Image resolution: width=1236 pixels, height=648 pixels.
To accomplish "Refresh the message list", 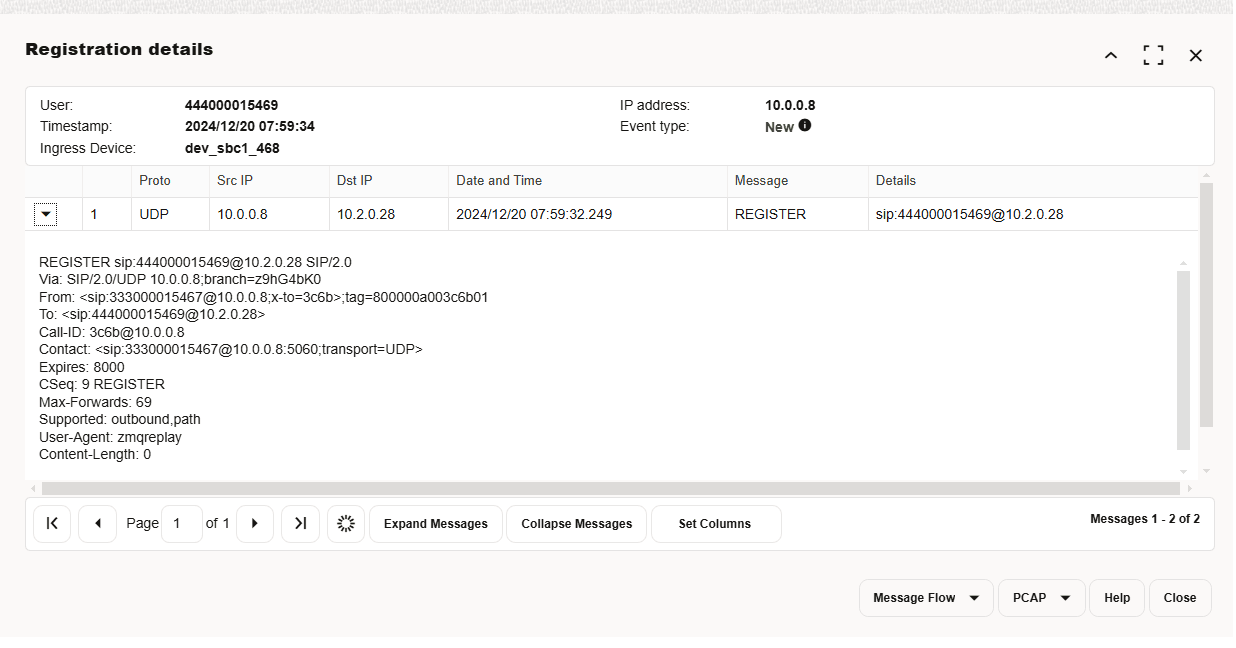I will point(346,523).
